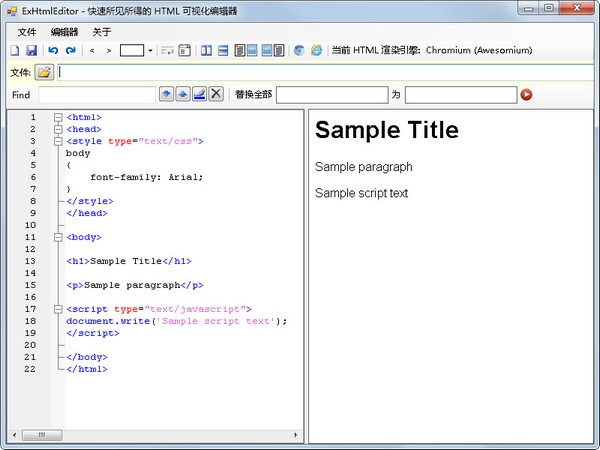The image size is (600, 450).
Task: Collapse the <body> fold on line 11
Action: pyautogui.click(x=58, y=237)
